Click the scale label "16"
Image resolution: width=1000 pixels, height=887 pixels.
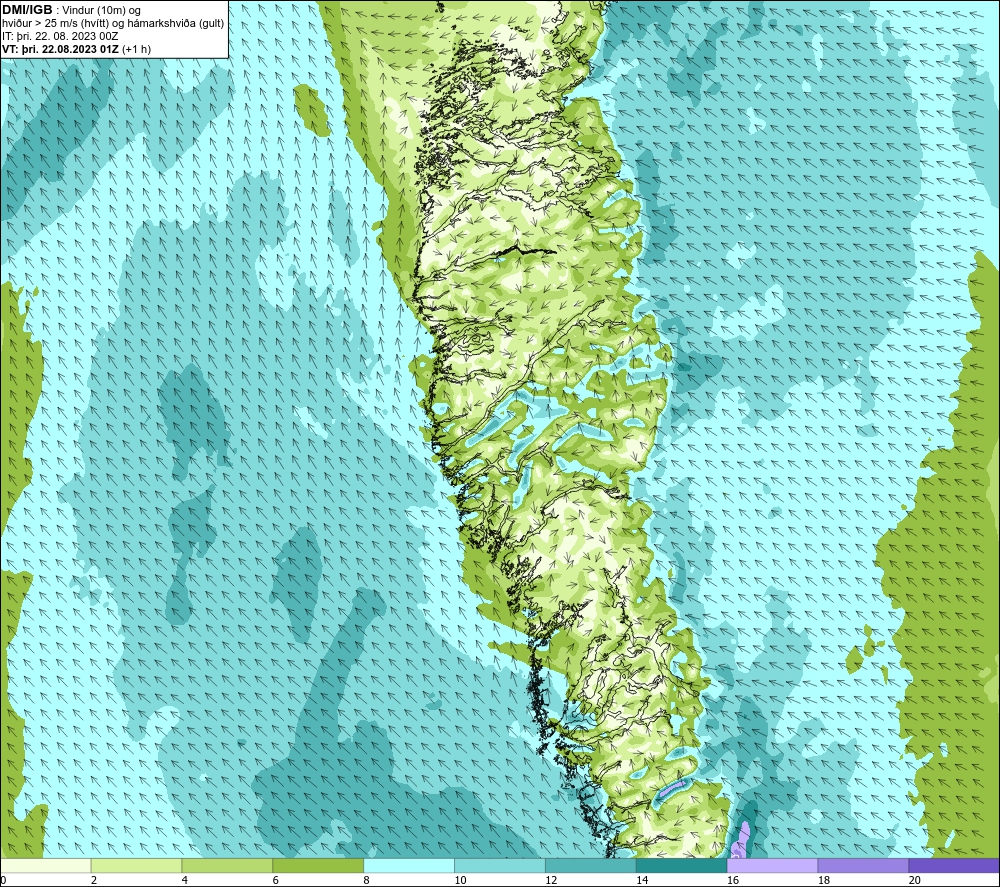click(x=733, y=880)
